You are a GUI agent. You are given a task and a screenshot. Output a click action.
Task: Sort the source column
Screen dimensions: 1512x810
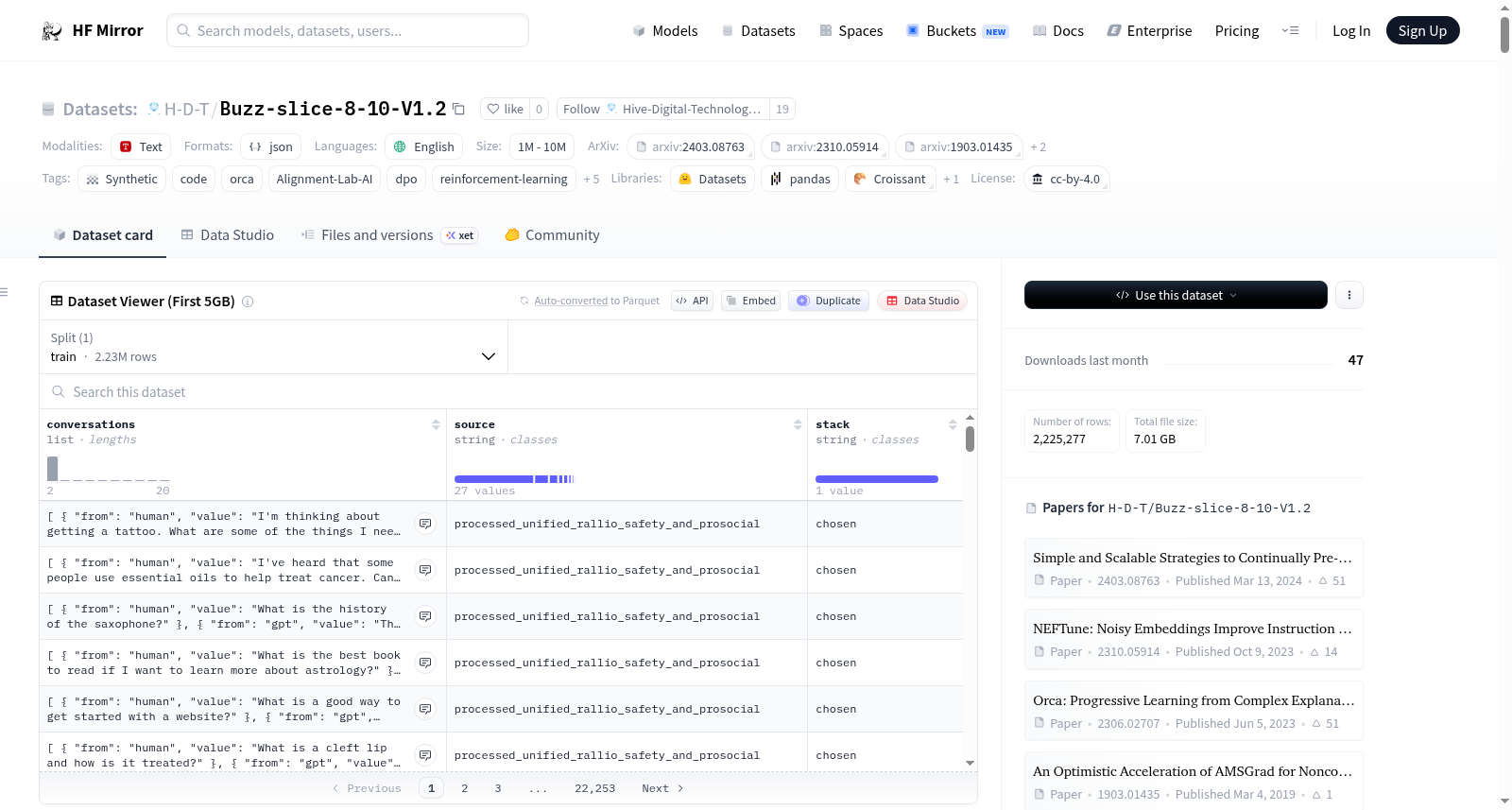[x=798, y=424]
